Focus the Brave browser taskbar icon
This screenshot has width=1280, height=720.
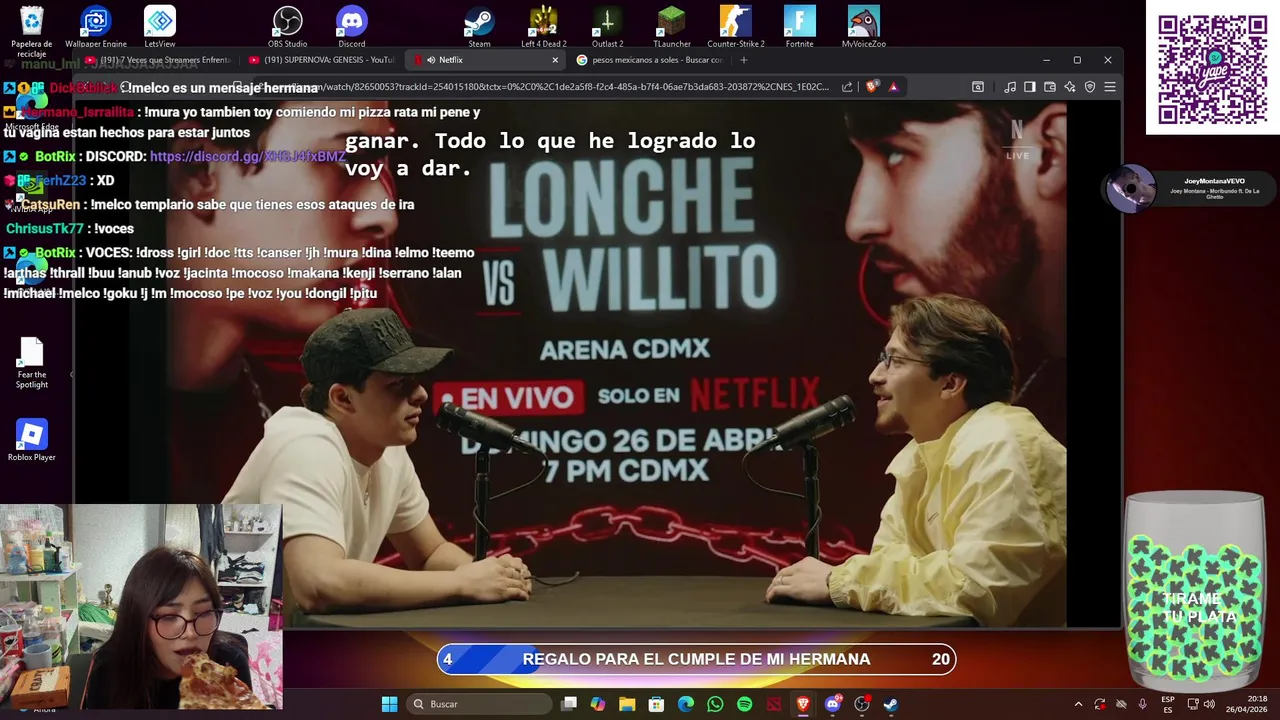803,704
